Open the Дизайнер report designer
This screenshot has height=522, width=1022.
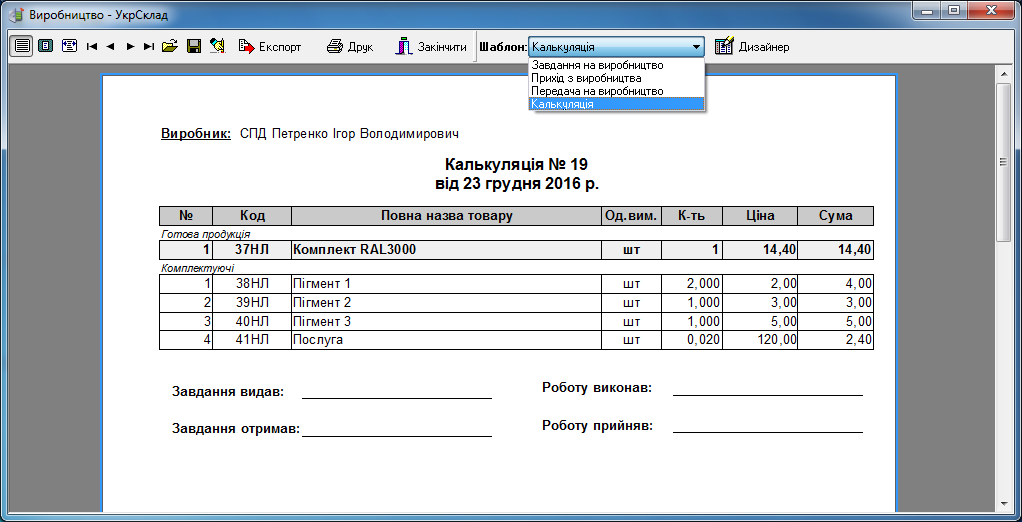tap(752, 47)
